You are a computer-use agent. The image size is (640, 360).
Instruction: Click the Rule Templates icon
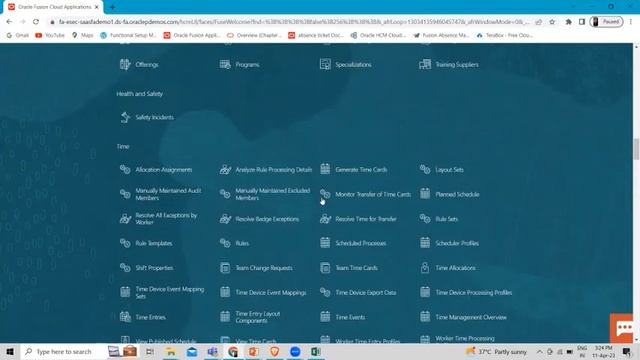[125, 243]
